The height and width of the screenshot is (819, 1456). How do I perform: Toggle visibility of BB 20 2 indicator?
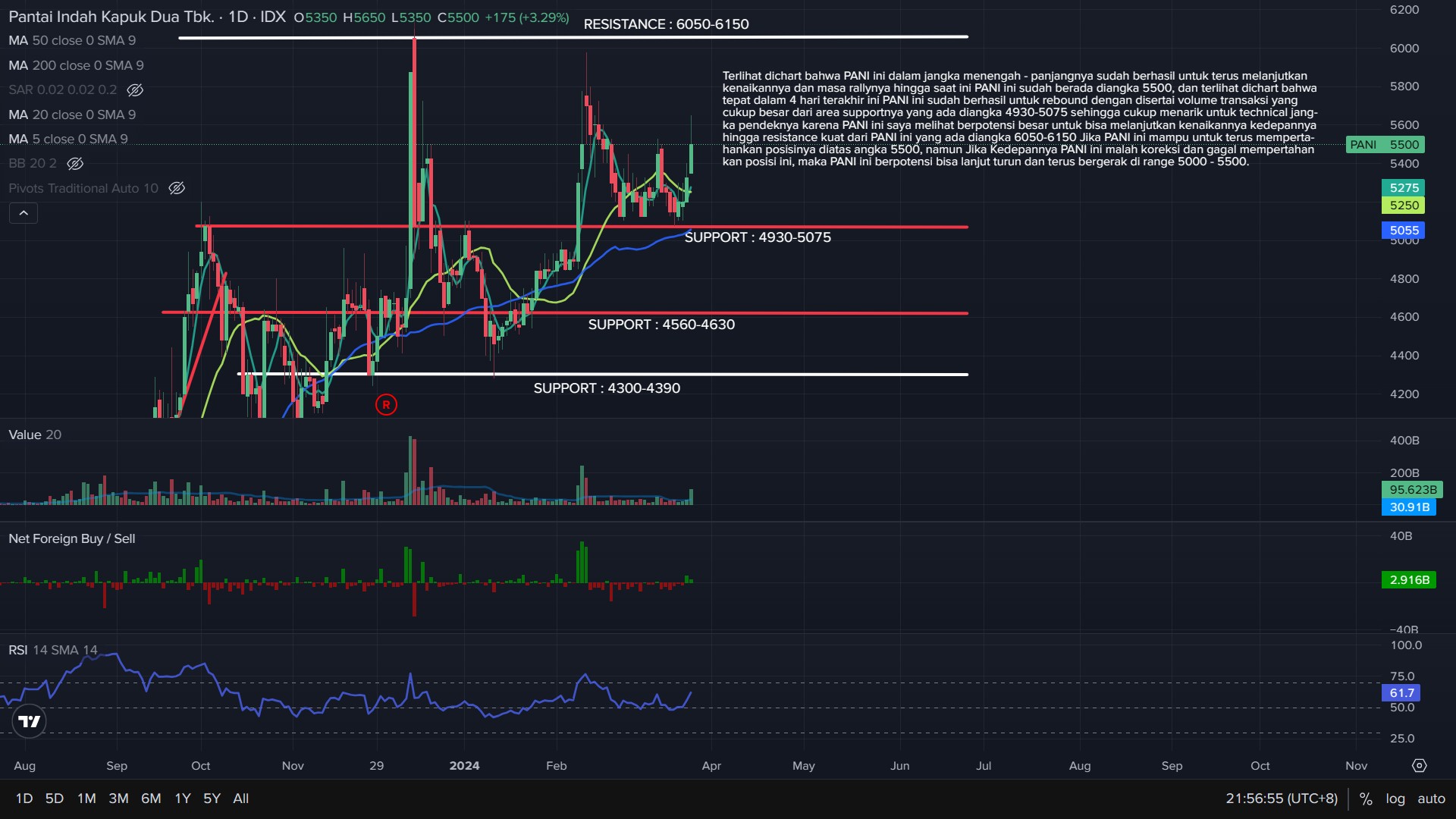tap(75, 164)
